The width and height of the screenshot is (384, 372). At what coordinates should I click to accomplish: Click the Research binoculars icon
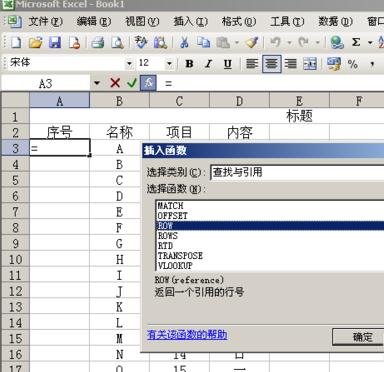coord(160,43)
